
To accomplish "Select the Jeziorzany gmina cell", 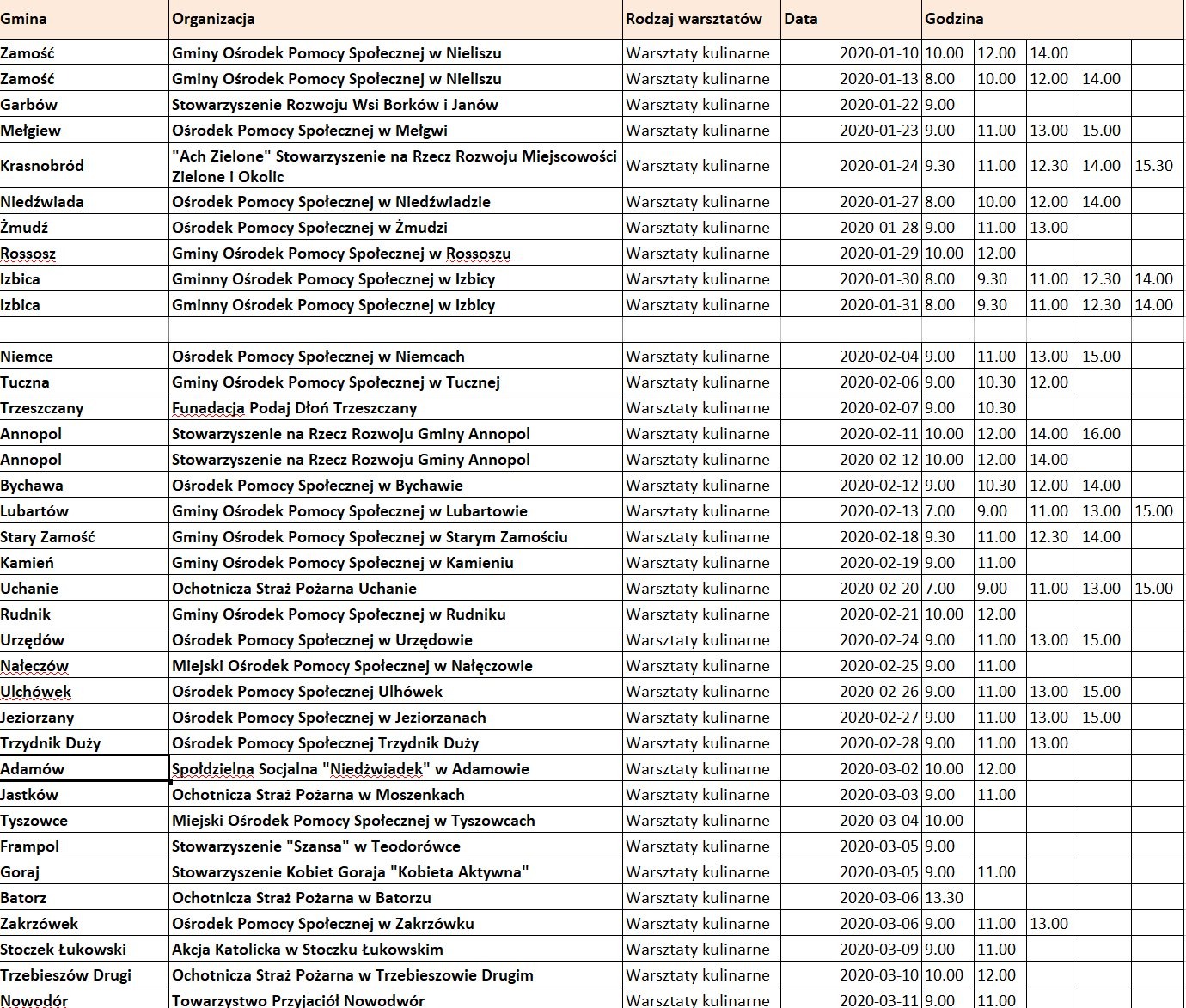I will coord(84,718).
